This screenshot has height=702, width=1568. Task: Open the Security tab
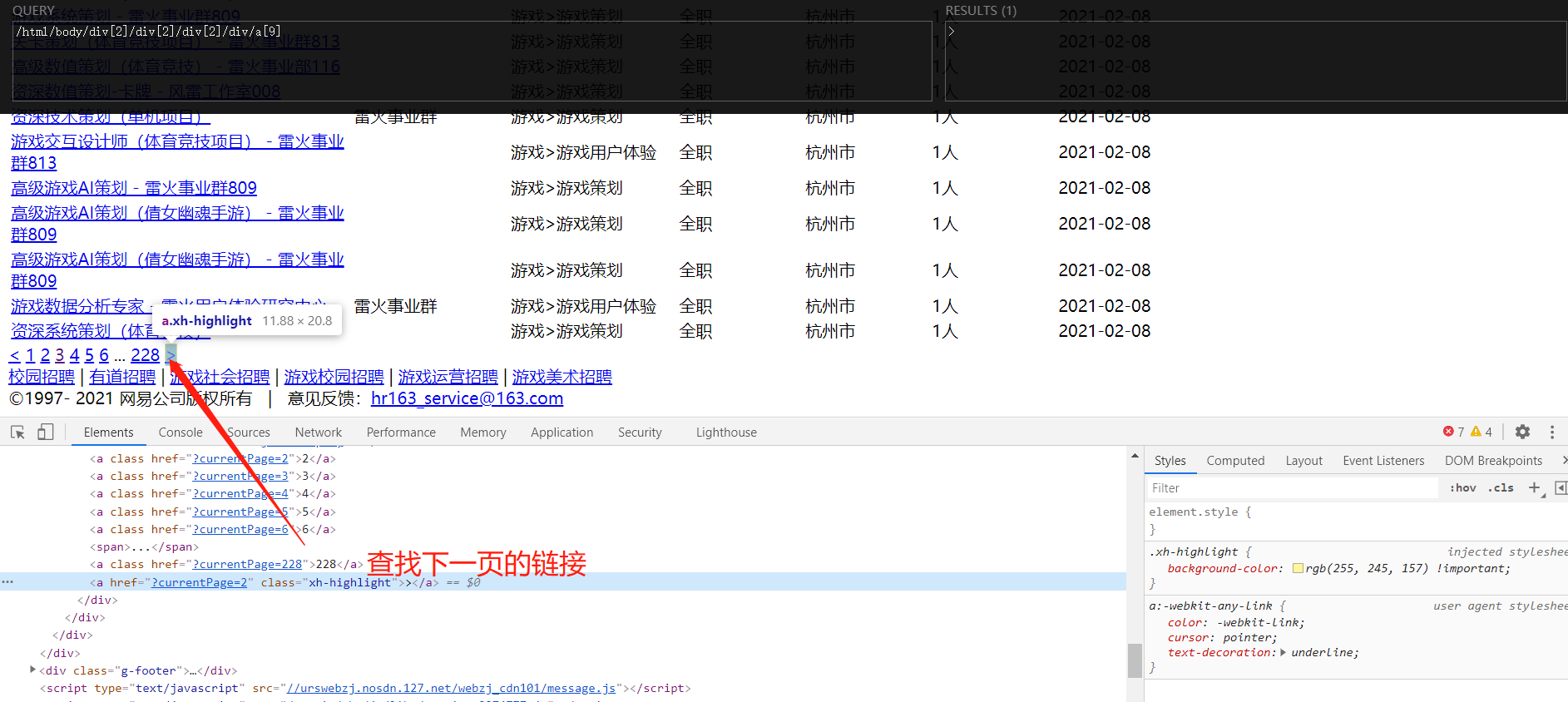pos(640,433)
